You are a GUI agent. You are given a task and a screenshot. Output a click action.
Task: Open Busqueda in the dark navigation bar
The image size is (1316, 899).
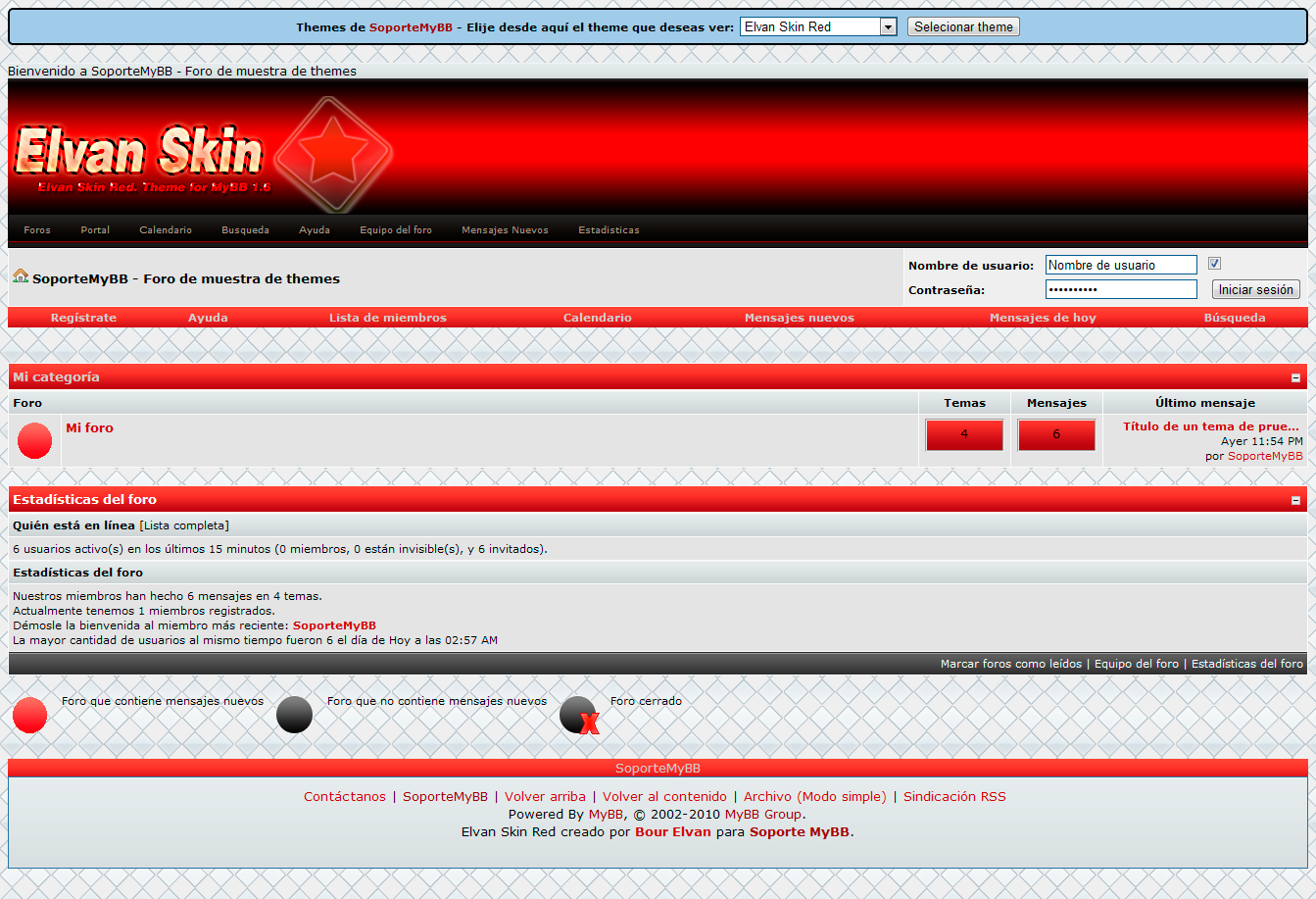(x=245, y=230)
